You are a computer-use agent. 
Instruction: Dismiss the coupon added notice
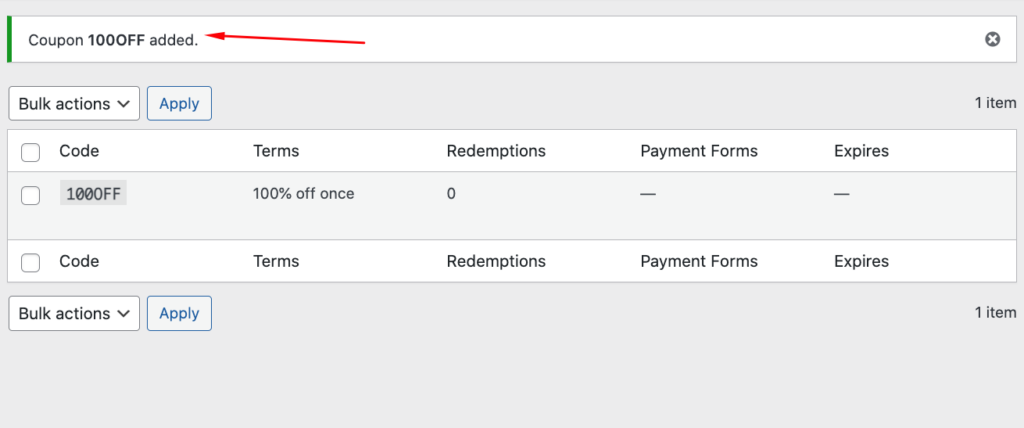[992, 39]
